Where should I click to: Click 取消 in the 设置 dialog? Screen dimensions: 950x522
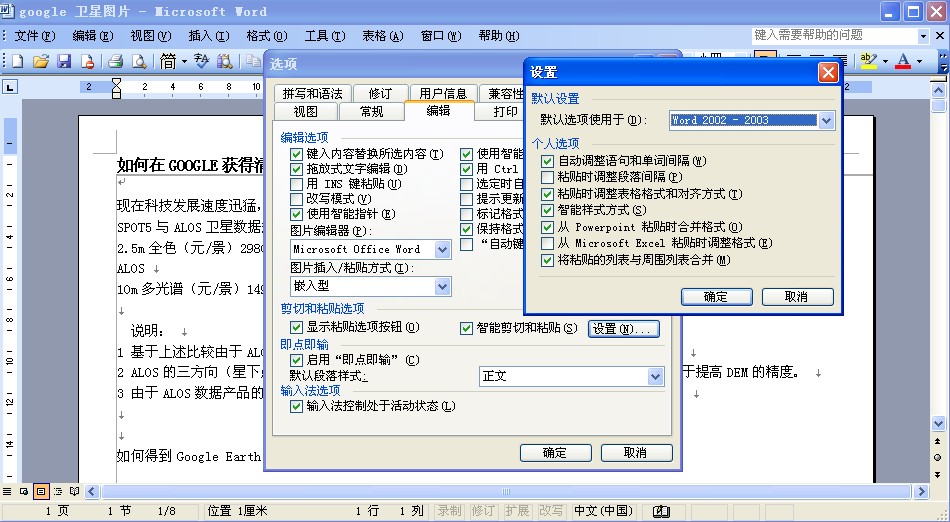(x=797, y=297)
